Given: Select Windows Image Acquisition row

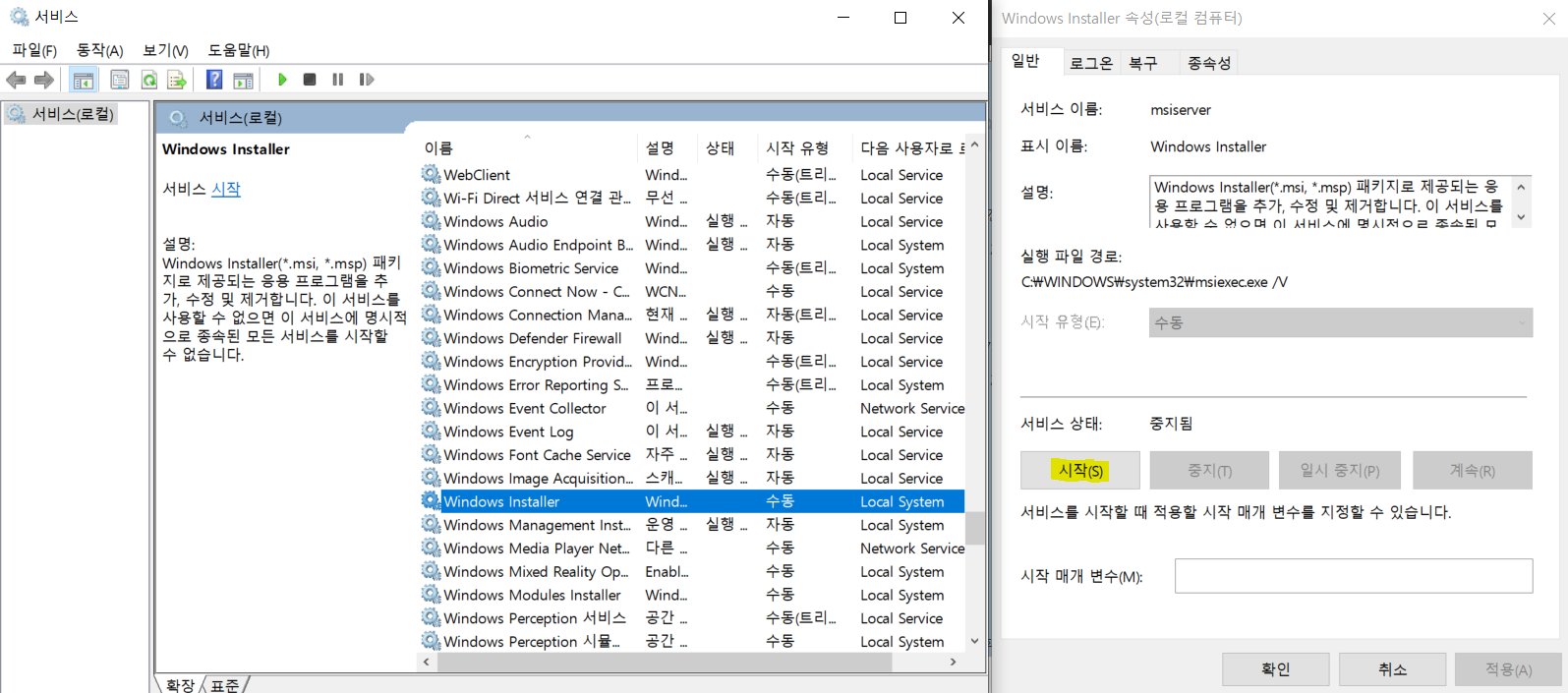Looking at the screenshot, I should point(692,478).
